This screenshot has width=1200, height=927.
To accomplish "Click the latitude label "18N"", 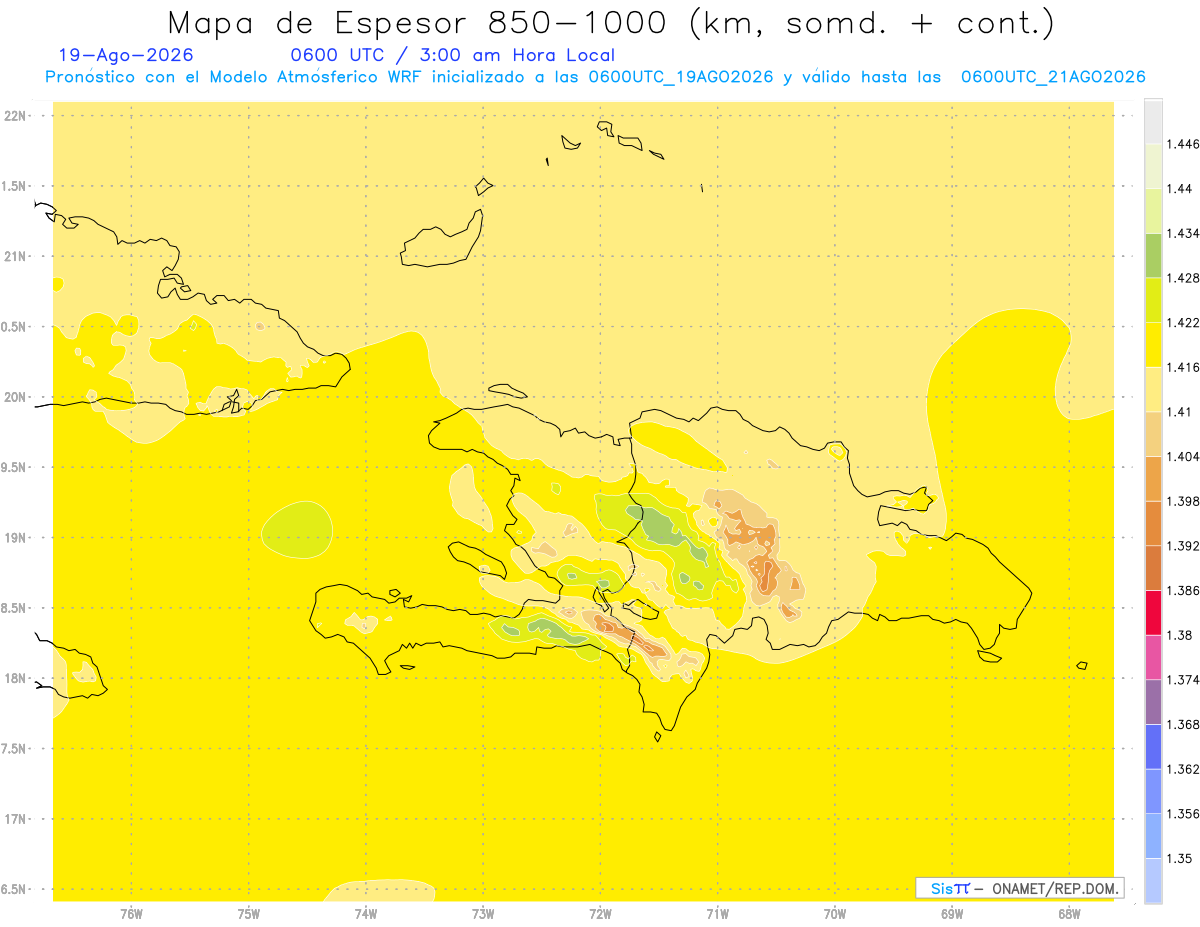I will (17, 679).
